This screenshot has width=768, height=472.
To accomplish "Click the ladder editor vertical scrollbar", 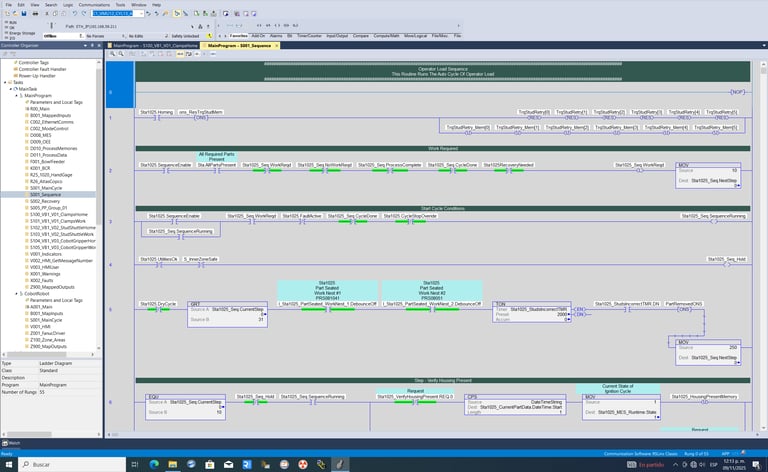I will click(763, 245).
